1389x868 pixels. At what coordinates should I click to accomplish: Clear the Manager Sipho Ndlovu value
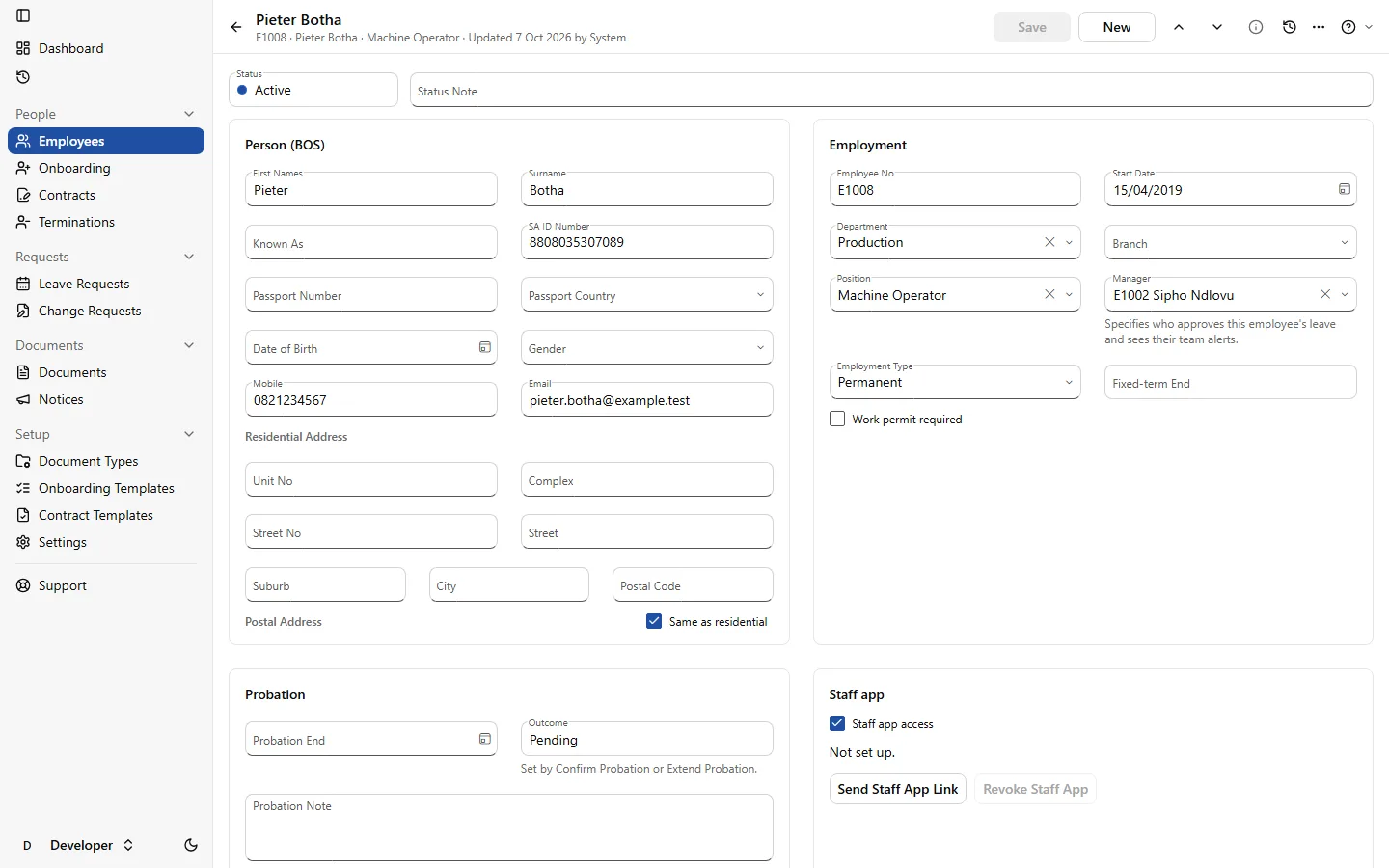[x=1325, y=294]
